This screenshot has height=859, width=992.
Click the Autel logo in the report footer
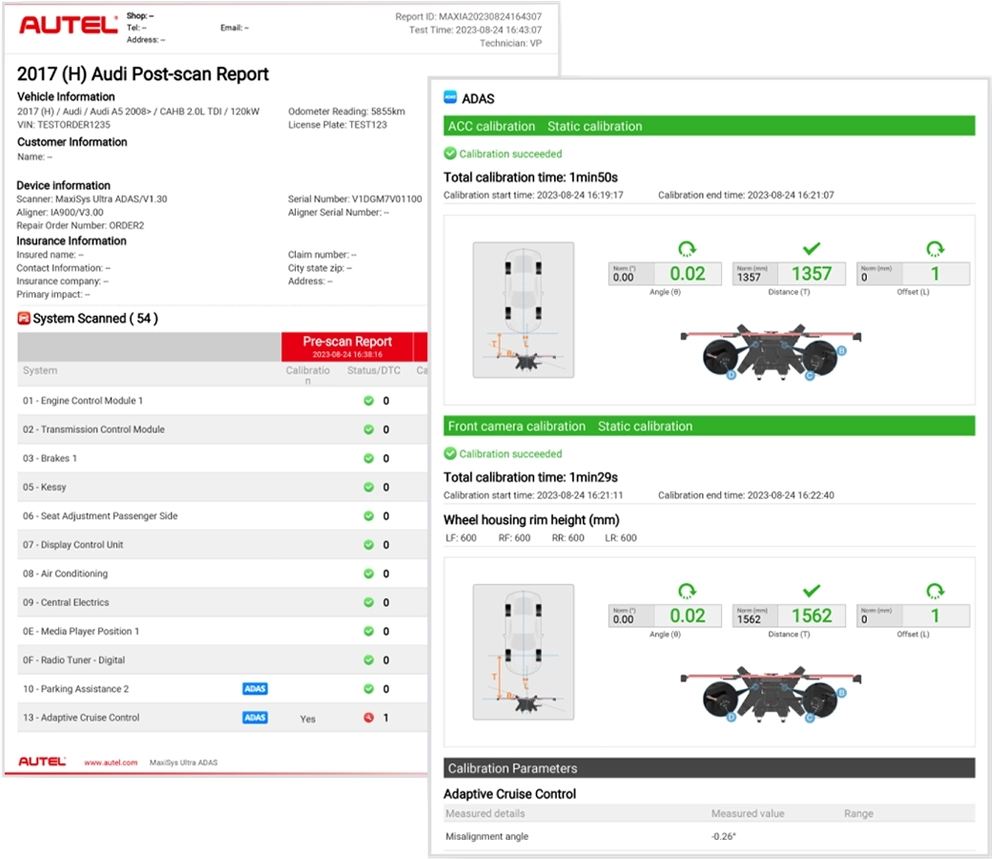[42, 762]
